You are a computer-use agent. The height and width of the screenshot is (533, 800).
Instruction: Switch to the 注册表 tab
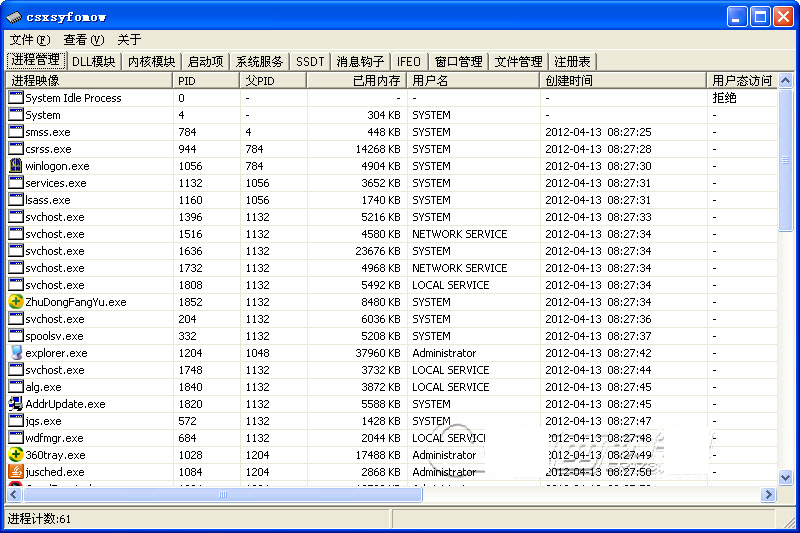coord(572,62)
